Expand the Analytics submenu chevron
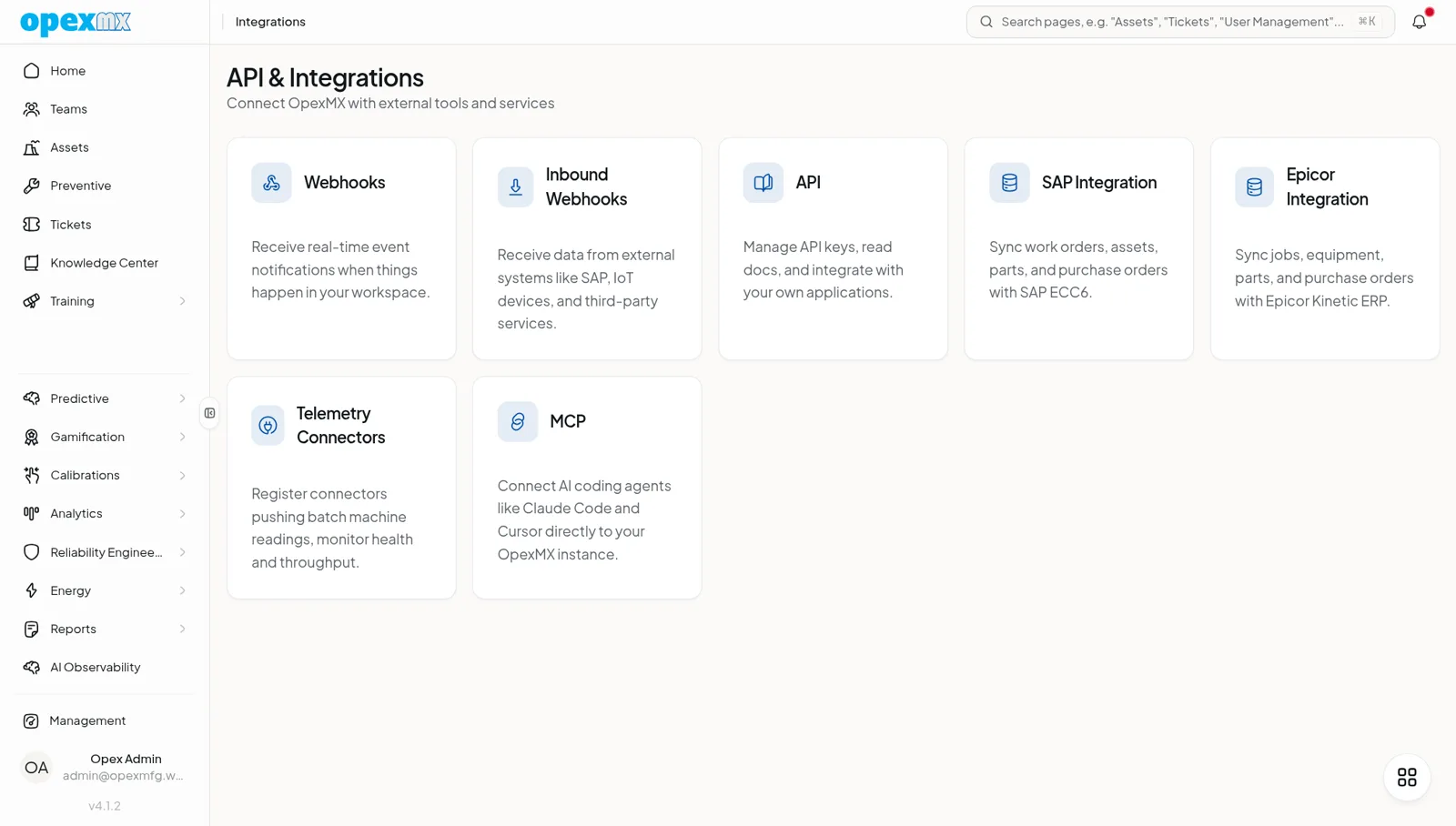The height and width of the screenshot is (826, 1456). click(182, 514)
